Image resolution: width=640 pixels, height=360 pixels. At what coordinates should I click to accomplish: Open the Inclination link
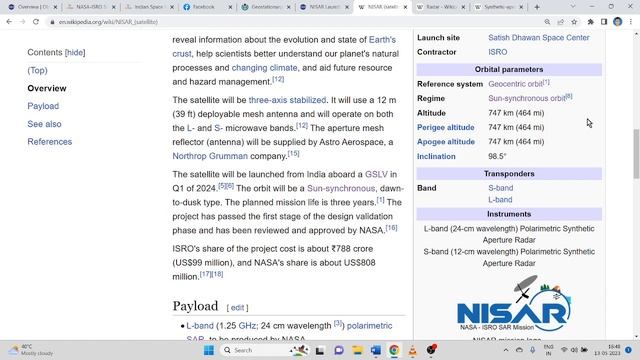(436, 156)
